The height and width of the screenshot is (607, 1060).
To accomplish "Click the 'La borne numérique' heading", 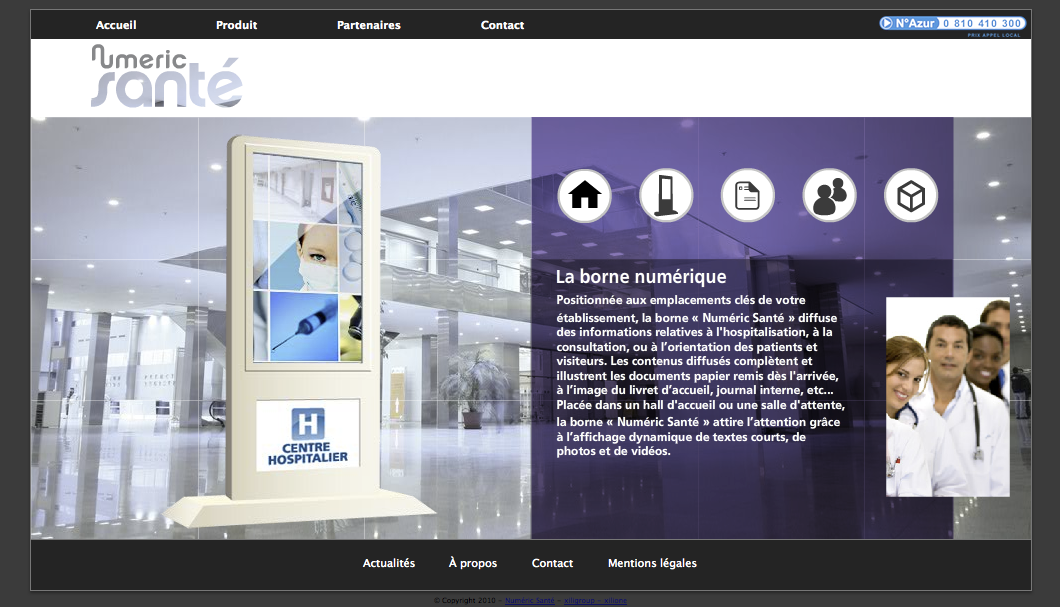I will (x=641, y=276).
